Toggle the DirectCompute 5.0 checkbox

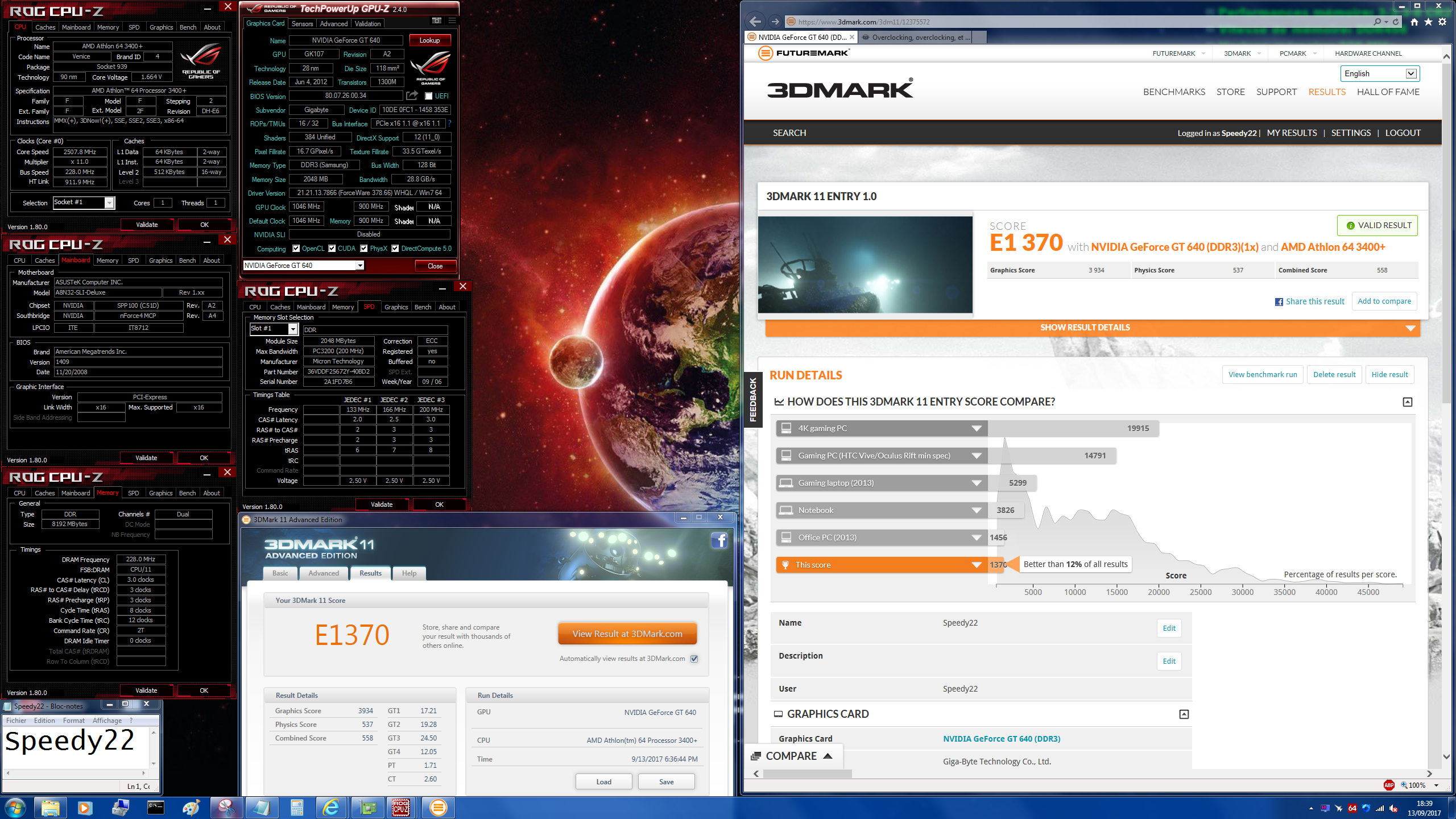tap(395, 249)
